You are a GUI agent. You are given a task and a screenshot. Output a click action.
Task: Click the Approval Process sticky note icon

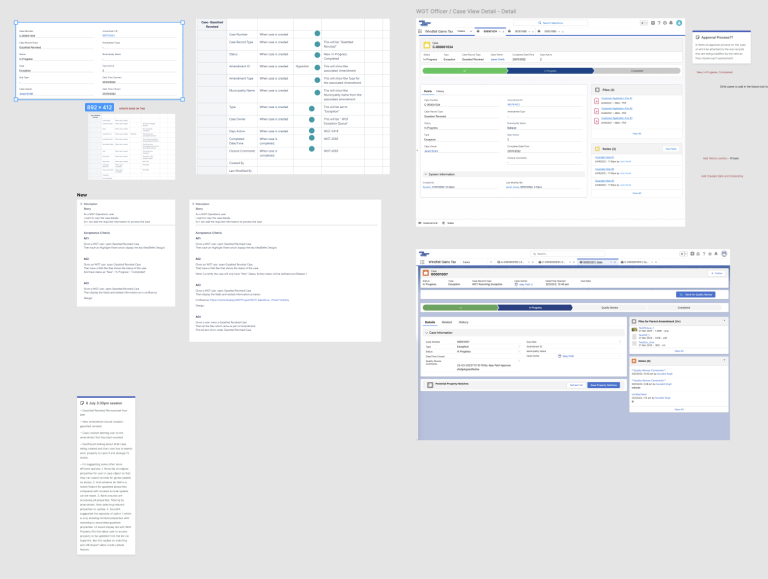[697, 37]
